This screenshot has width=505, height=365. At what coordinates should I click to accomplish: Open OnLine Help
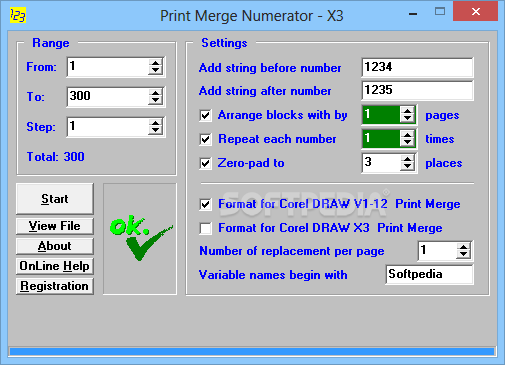tap(55, 266)
